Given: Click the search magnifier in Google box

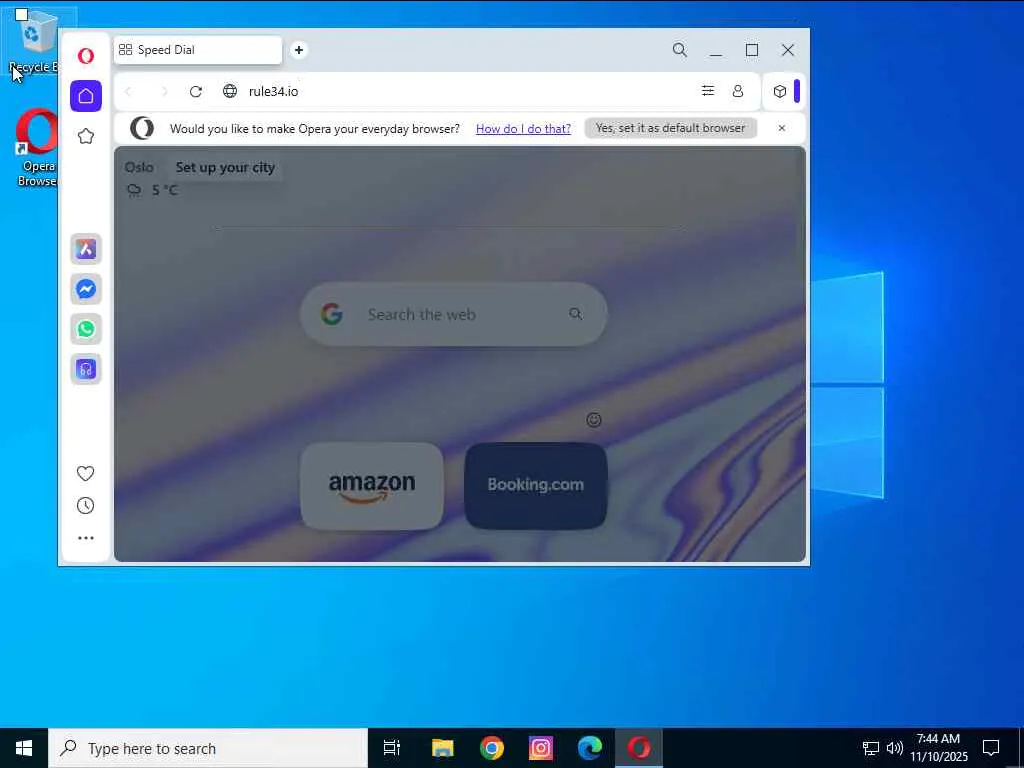Looking at the screenshot, I should (x=575, y=314).
